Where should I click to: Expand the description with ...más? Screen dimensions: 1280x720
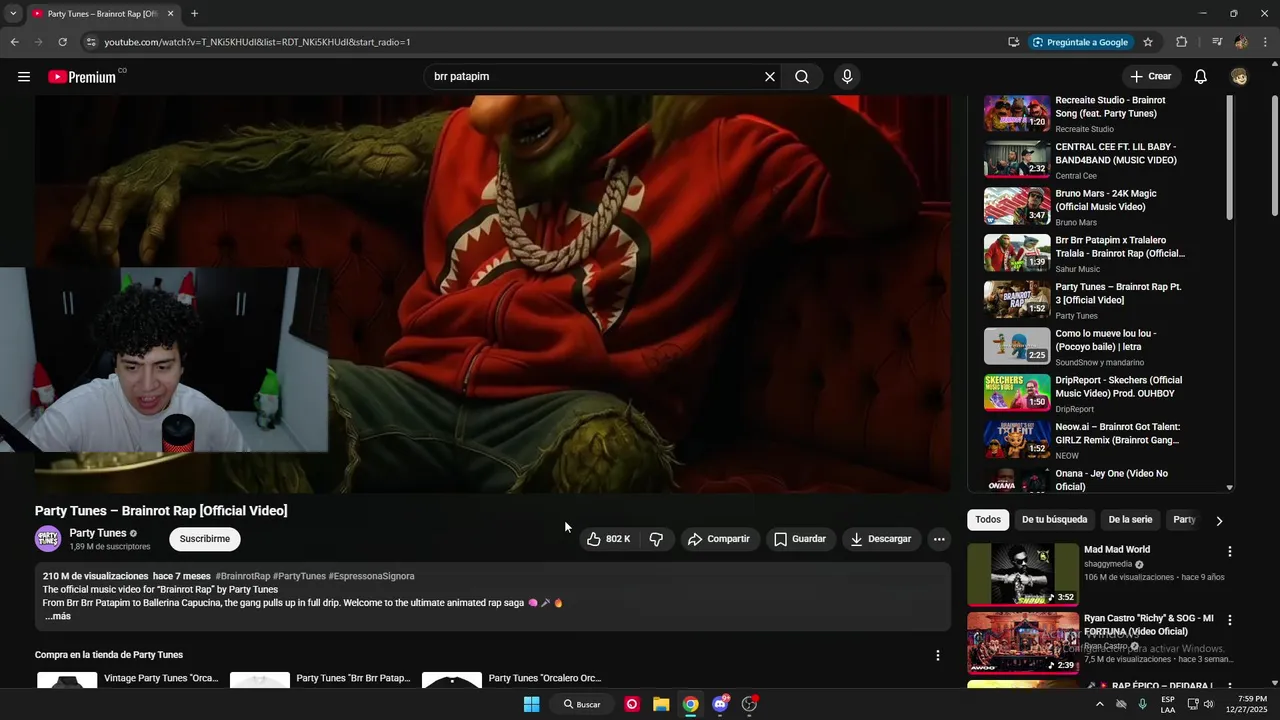58,616
